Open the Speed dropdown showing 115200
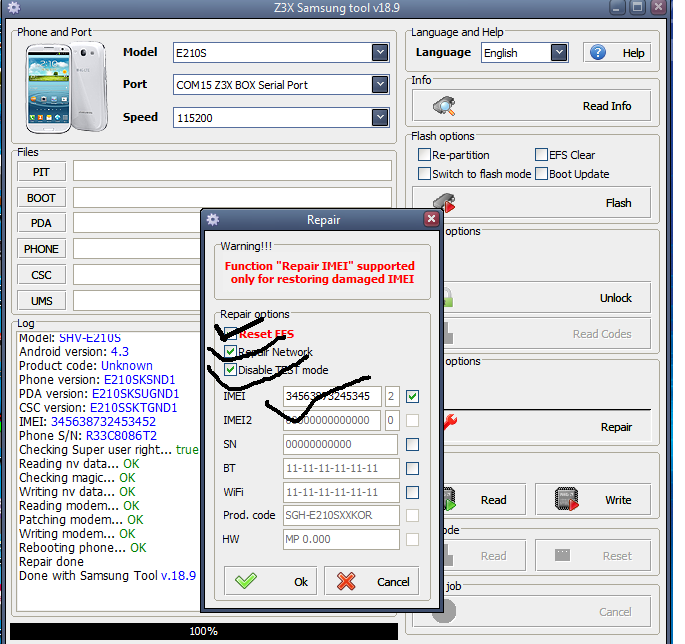The width and height of the screenshot is (685, 644). 380,117
